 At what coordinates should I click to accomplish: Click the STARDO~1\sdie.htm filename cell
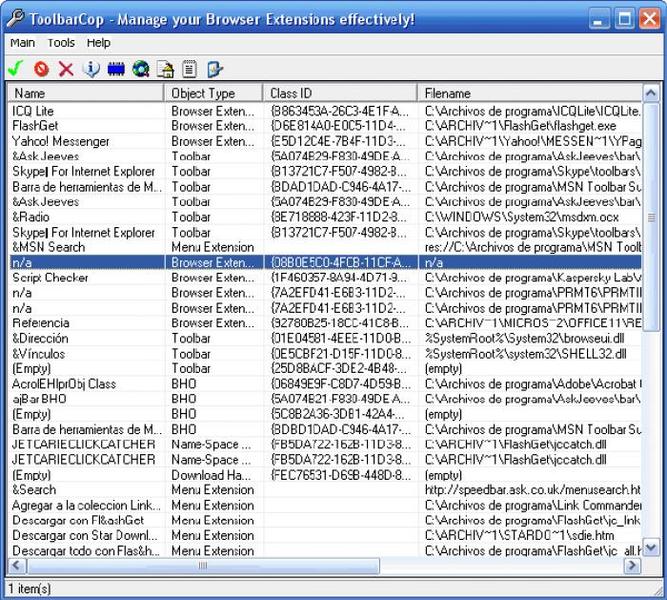pos(519,535)
